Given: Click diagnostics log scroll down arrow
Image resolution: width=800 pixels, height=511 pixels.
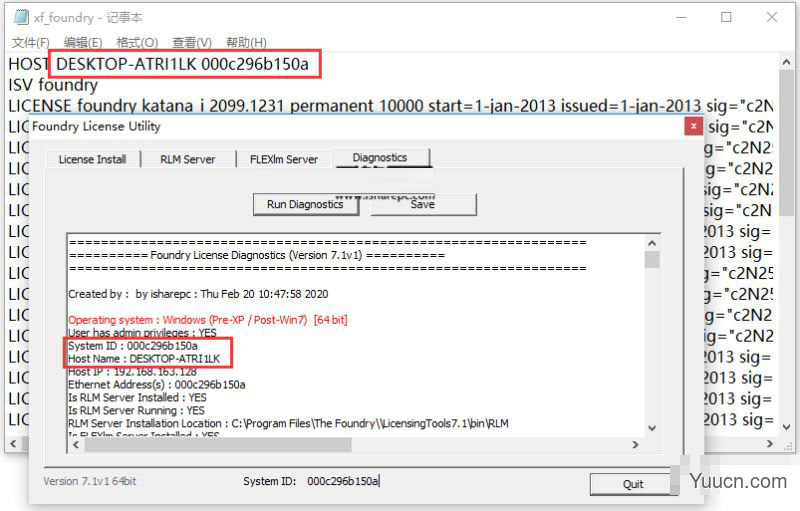Looking at the screenshot, I should point(652,428).
